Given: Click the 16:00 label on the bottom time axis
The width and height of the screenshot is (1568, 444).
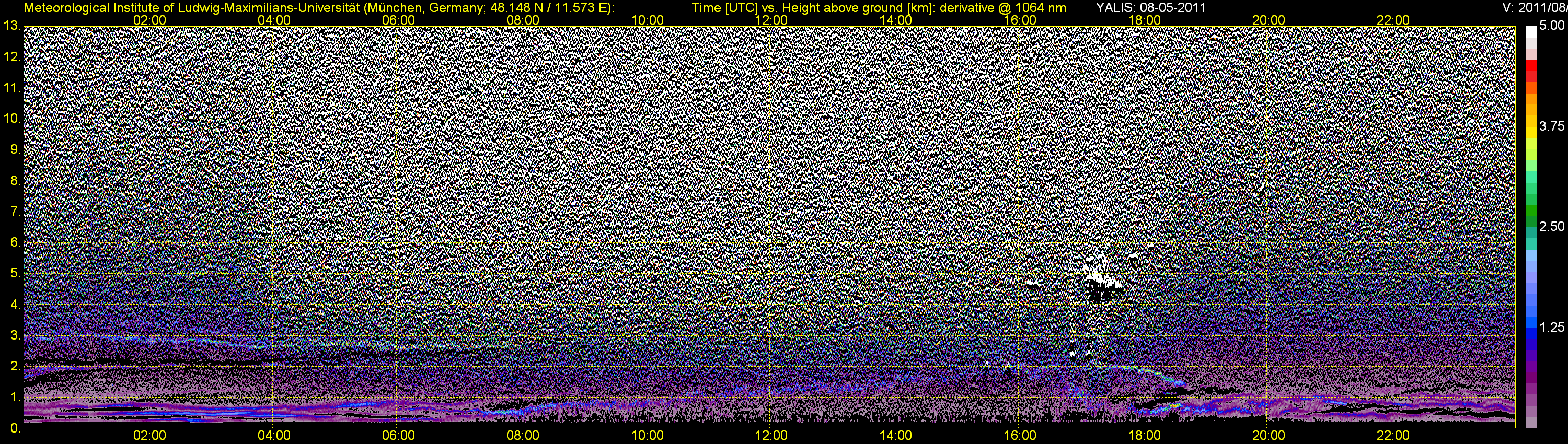Looking at the screenshot, I should [1020, 436].
